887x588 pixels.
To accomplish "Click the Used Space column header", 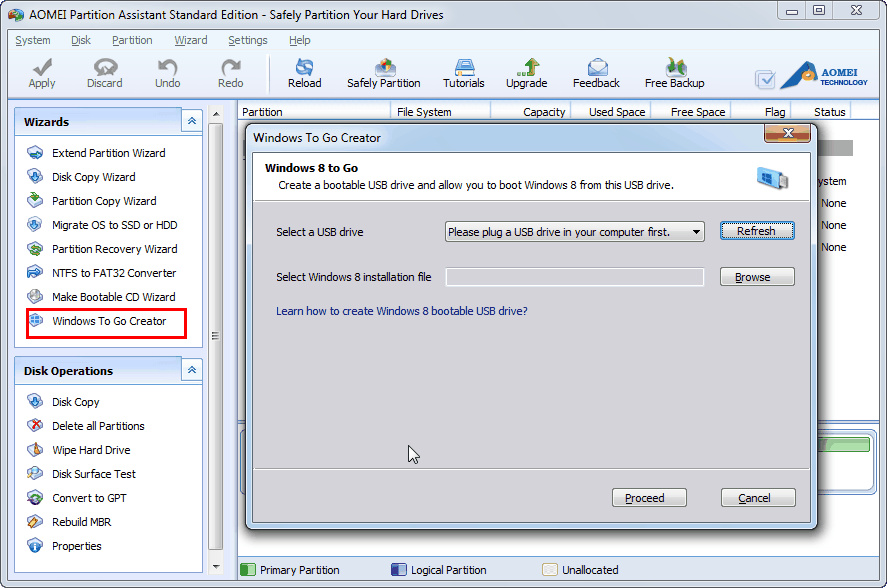I will pos(612,111).
